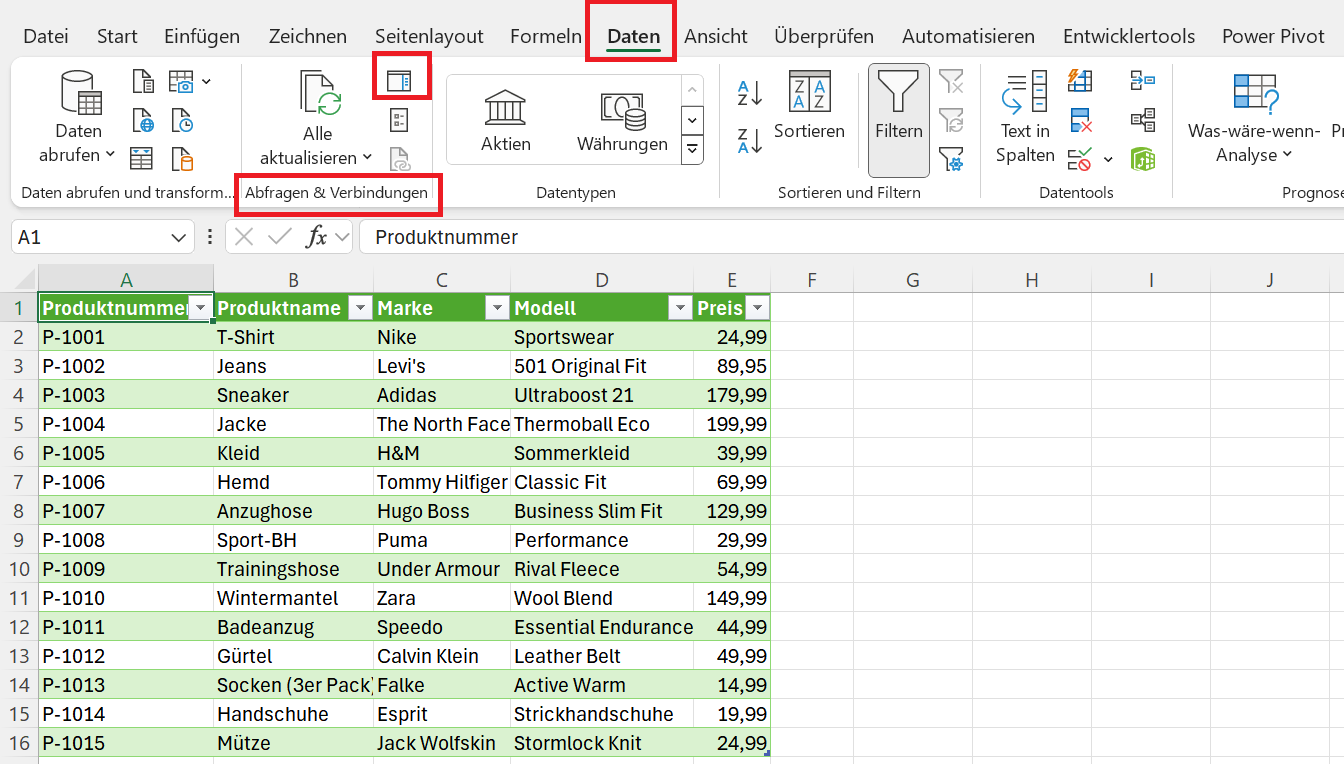
Task: Select cell containing Jack Wolfskin
Action: 442,743
